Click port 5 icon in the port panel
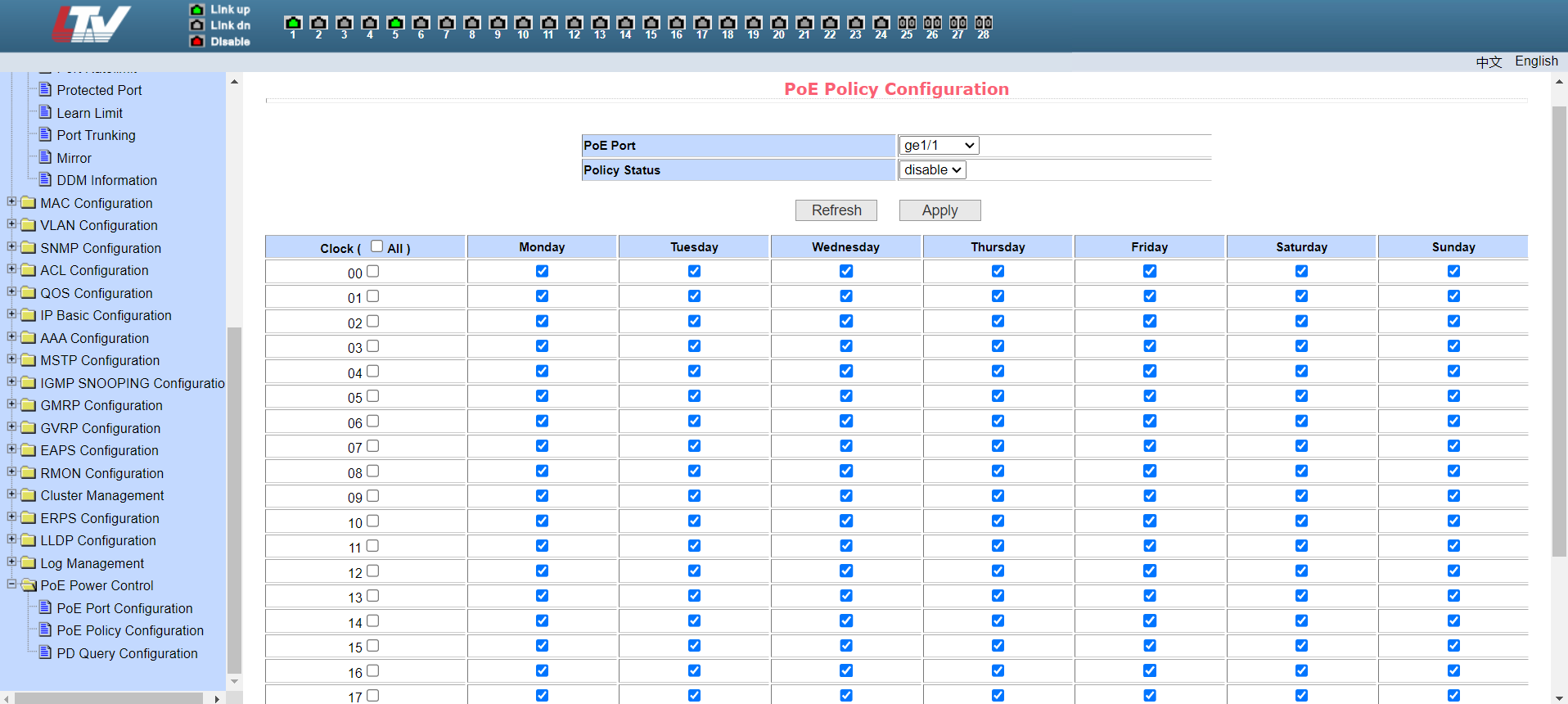This screenshot has height=704, width=1568. click(x=395, y=23)
